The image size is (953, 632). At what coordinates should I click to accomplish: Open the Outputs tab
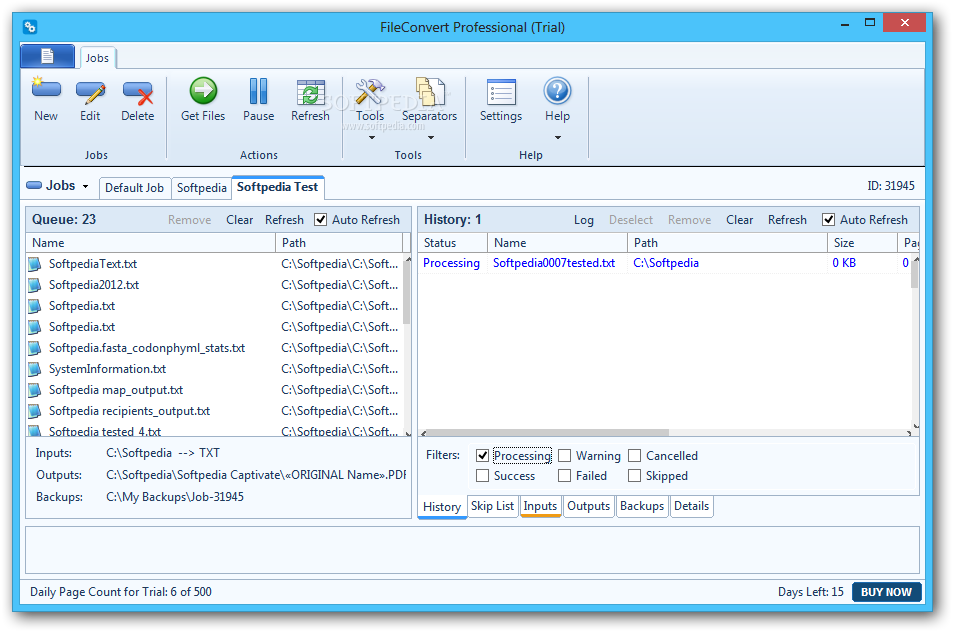pyautogui.click(x=588, y=506)
